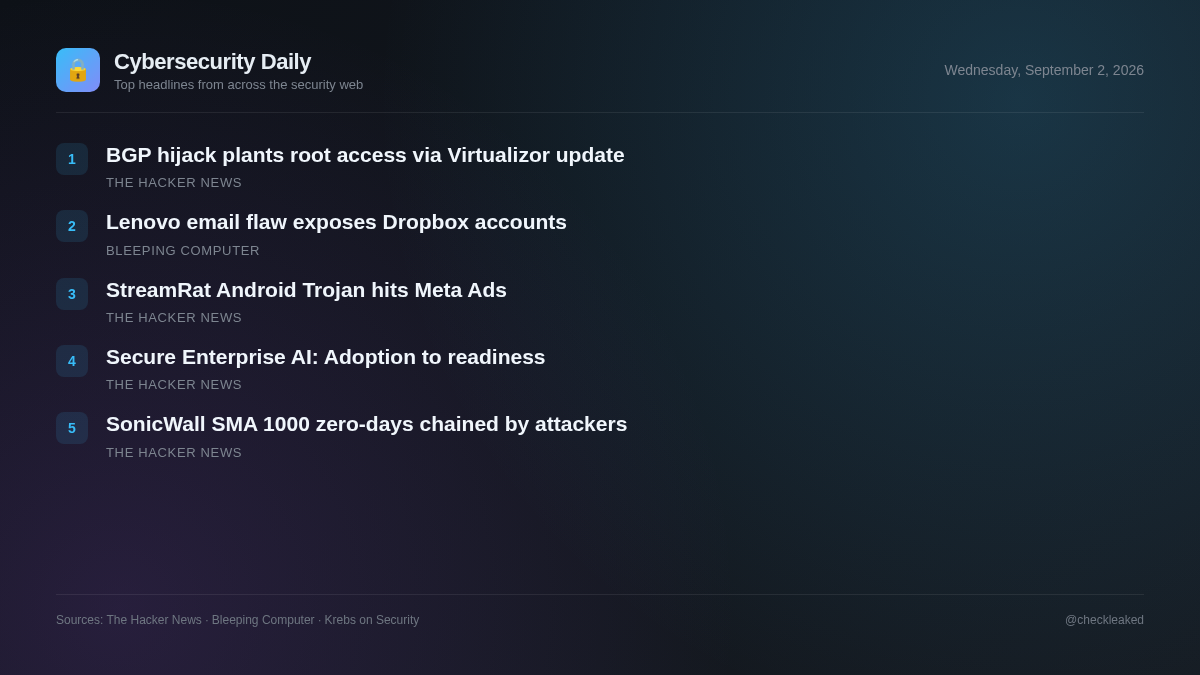Select the number 3 rank badge
1200x675 pixels.
[x=72, y=294]
